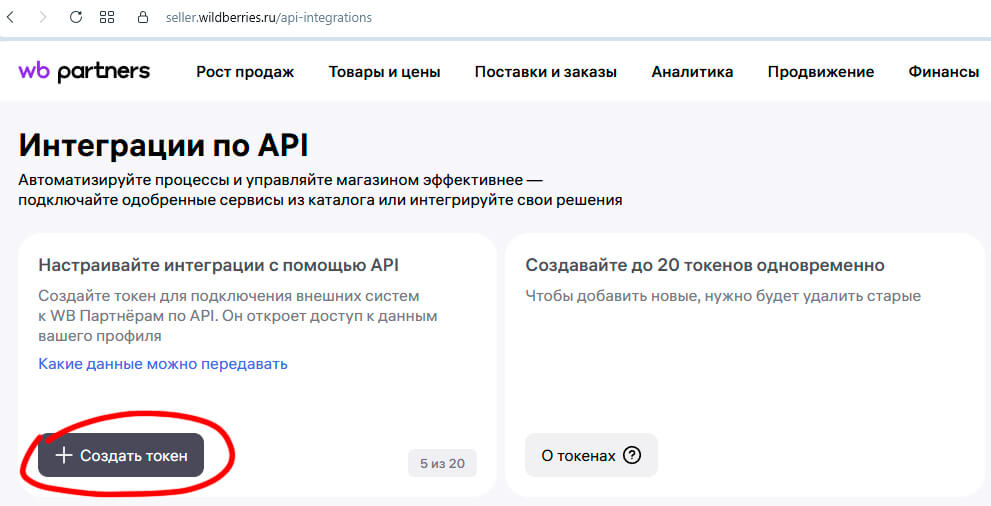This screenshot has height=506, width=991.
Task: Open the tab grid icon
Action: tap(107, 17)
